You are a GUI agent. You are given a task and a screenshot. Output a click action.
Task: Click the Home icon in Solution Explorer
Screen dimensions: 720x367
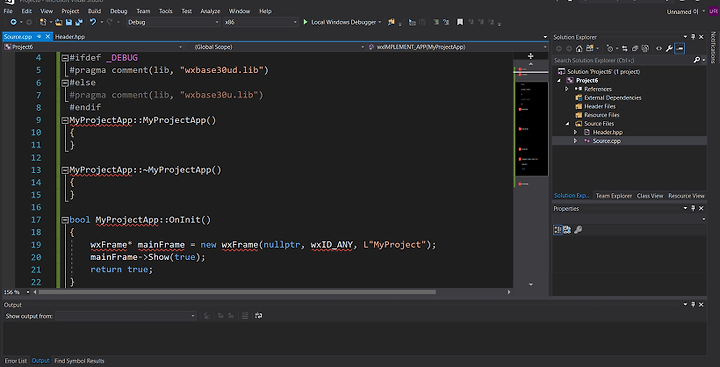pyautogui.click(x=579, y=48)
